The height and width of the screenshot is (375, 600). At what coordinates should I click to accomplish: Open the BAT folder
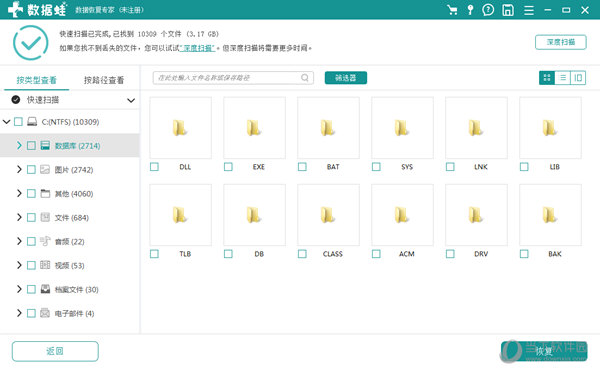[328, 128]
